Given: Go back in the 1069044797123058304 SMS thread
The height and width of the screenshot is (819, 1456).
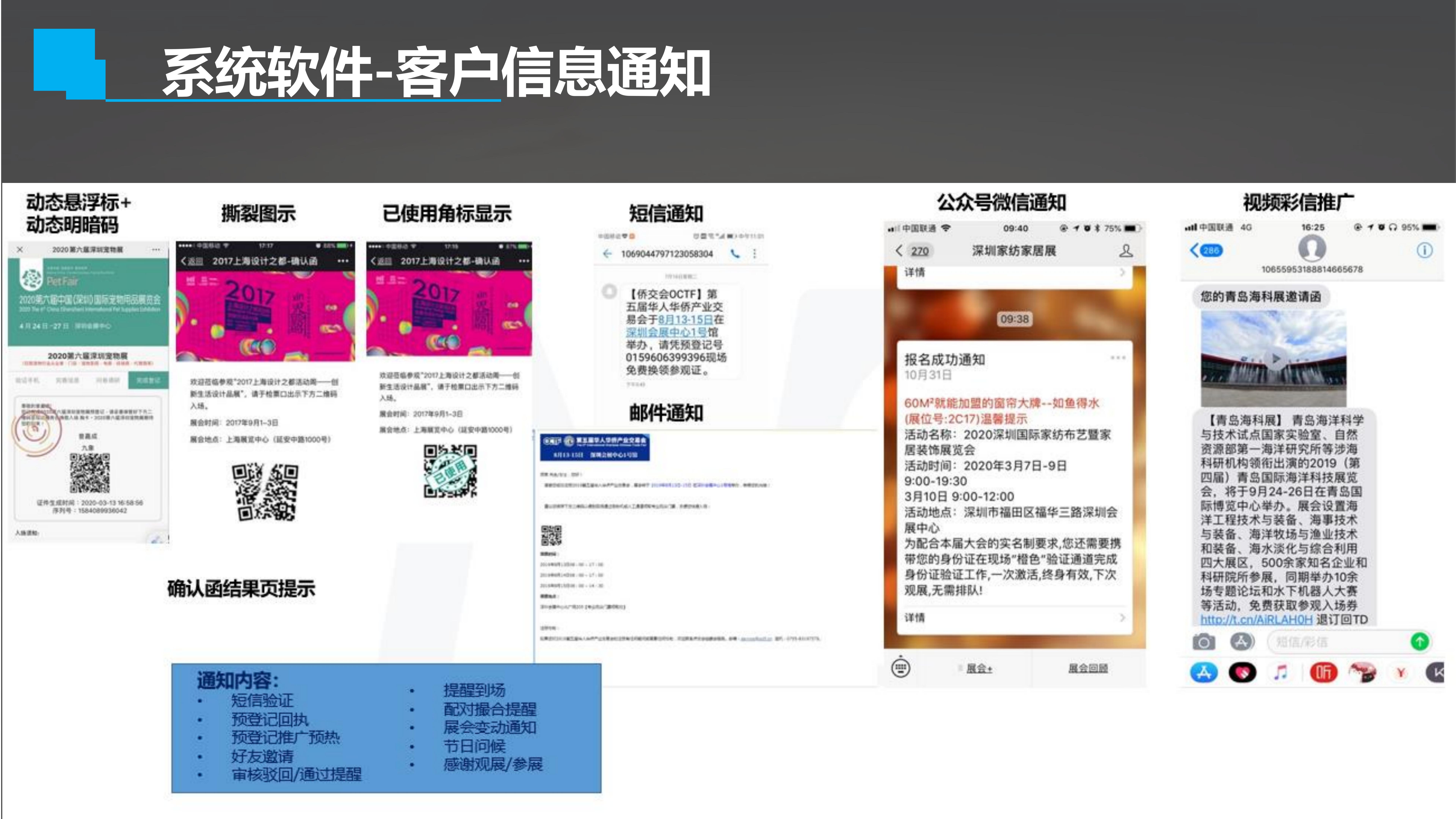Looking at the screenshot, I should pyautogui.click(x=607, y=254).
